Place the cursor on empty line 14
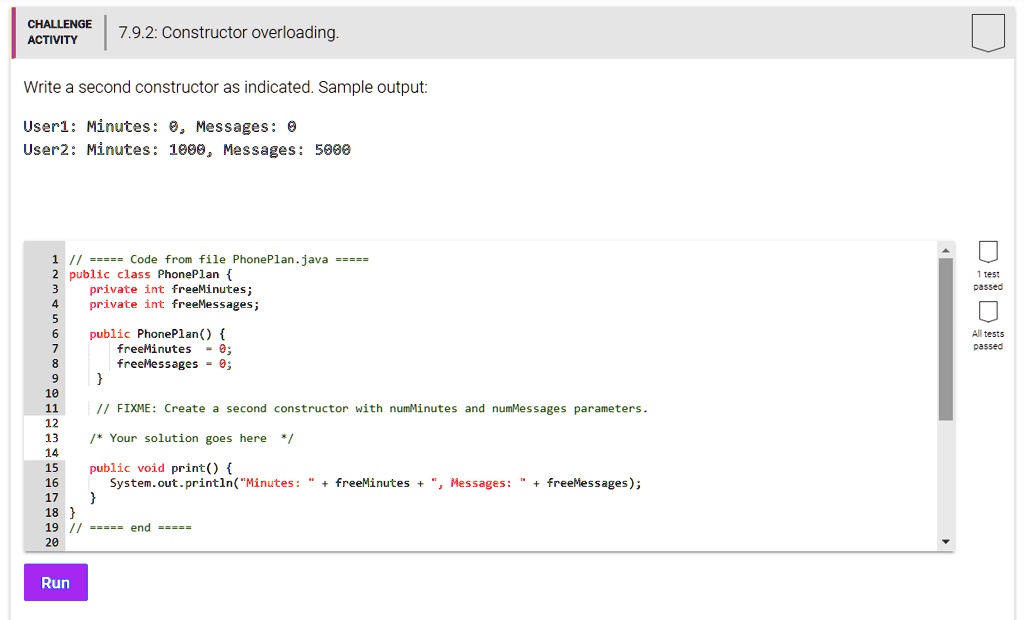The height and width of the screenshot is (620, 1024). pos(500,453)
